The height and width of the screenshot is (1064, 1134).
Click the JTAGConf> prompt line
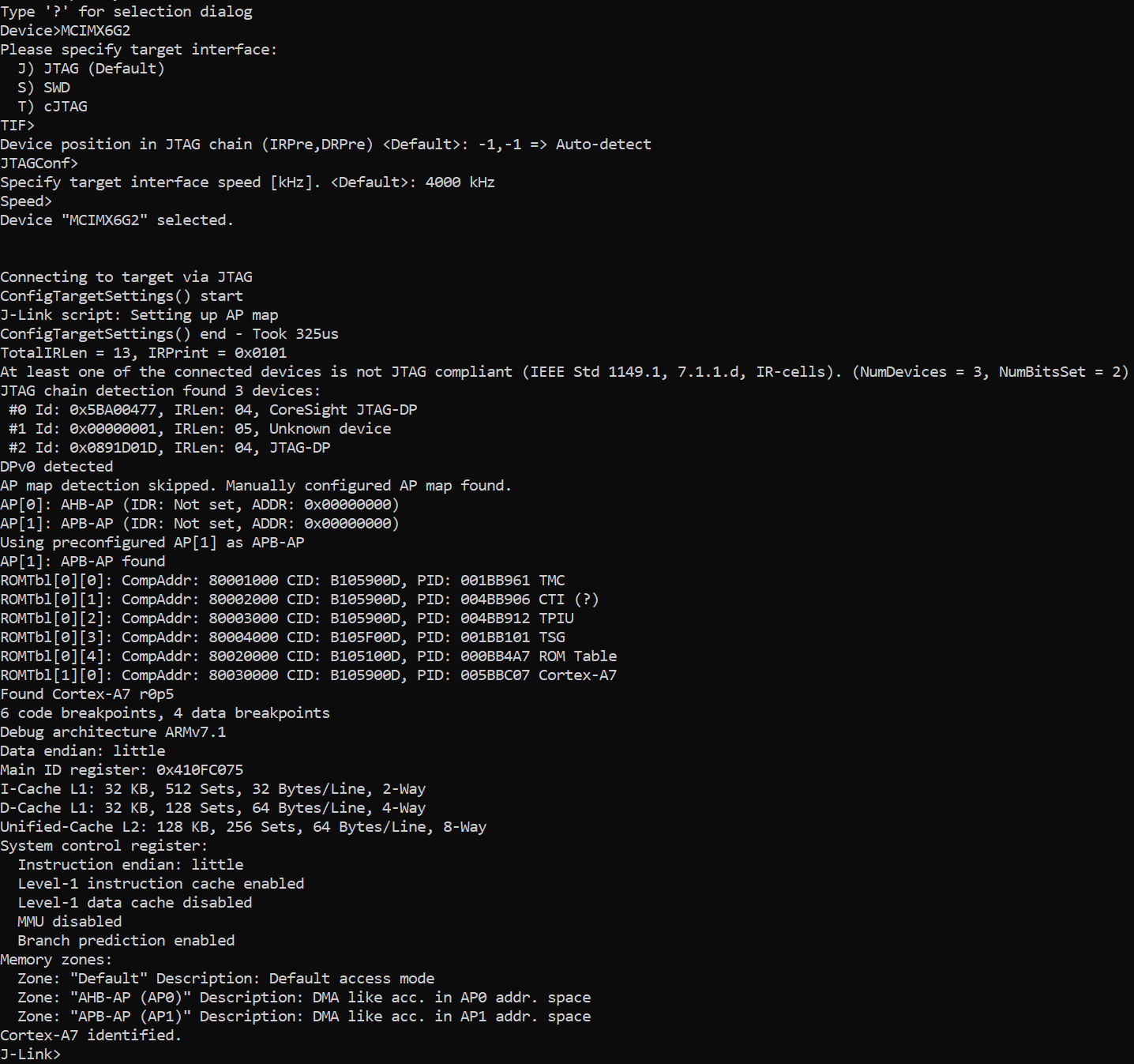pos(39,164)
